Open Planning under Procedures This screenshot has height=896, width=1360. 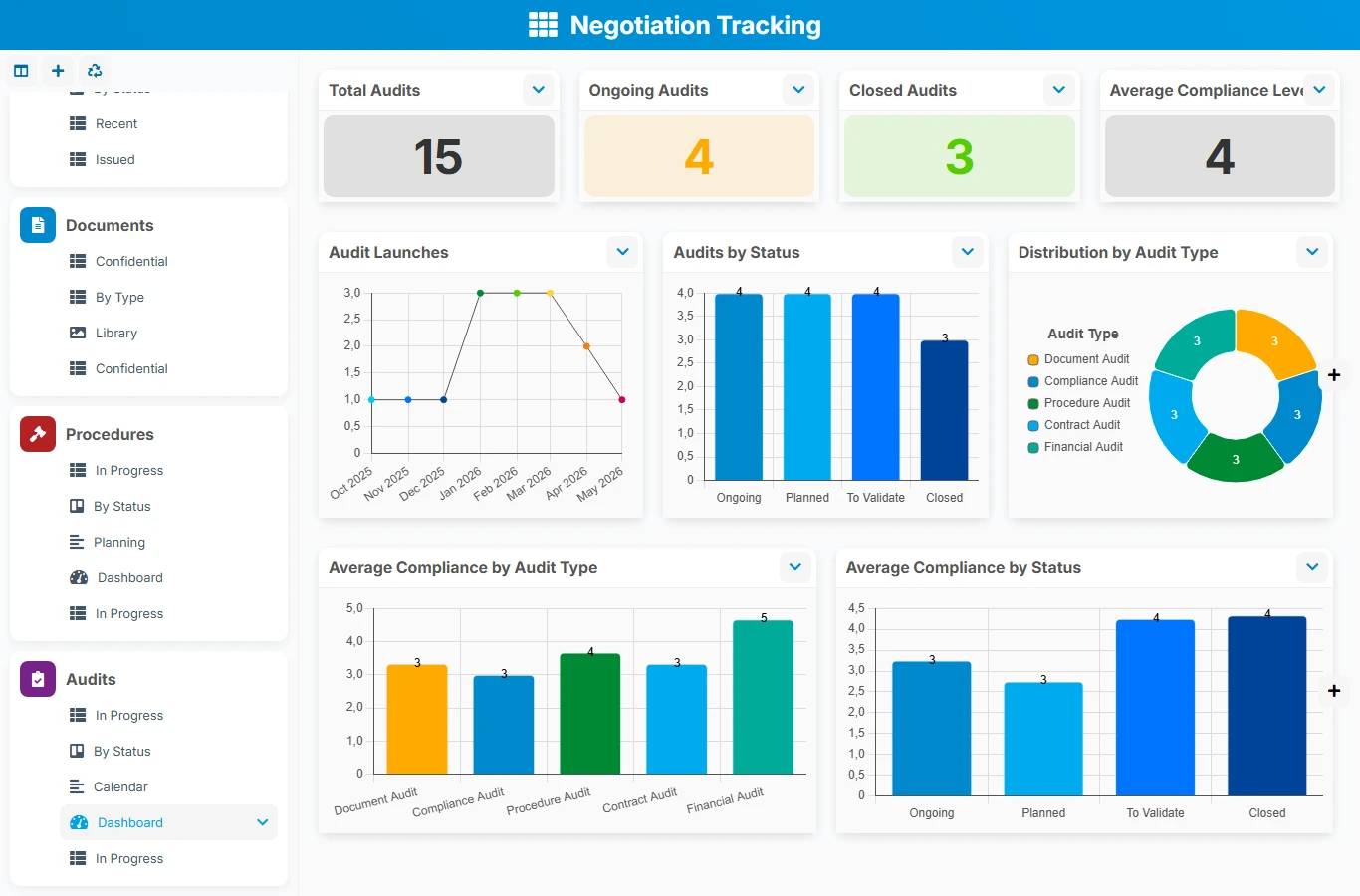click(x=119, y=542)
